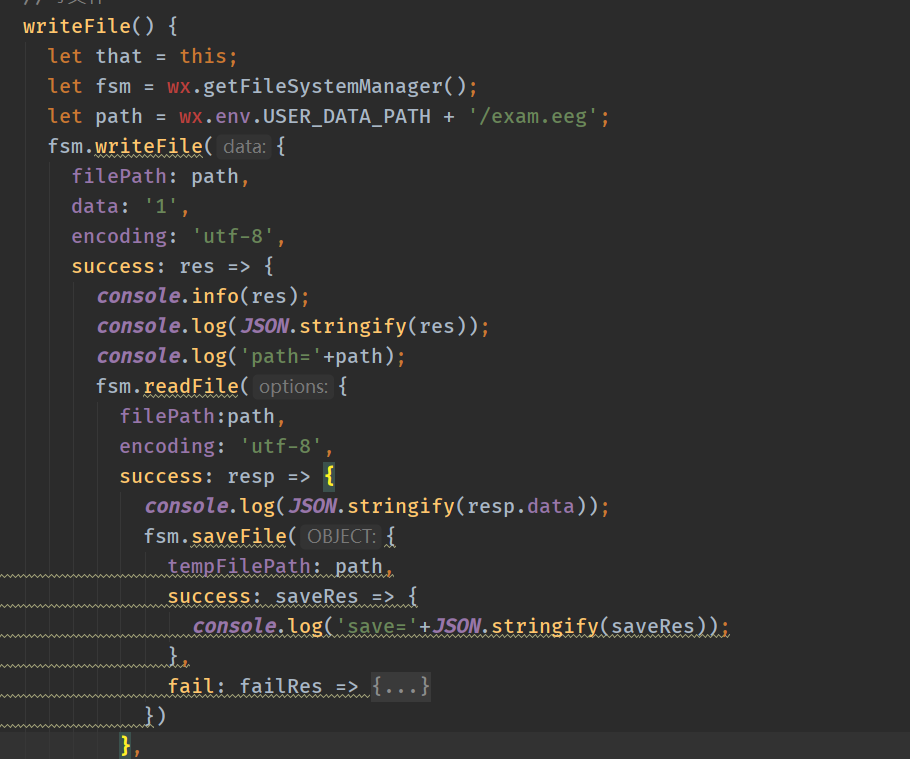Viewport: 910px width, 759px height.
Task: Click resp.data expression
Action: click(521, 507)
